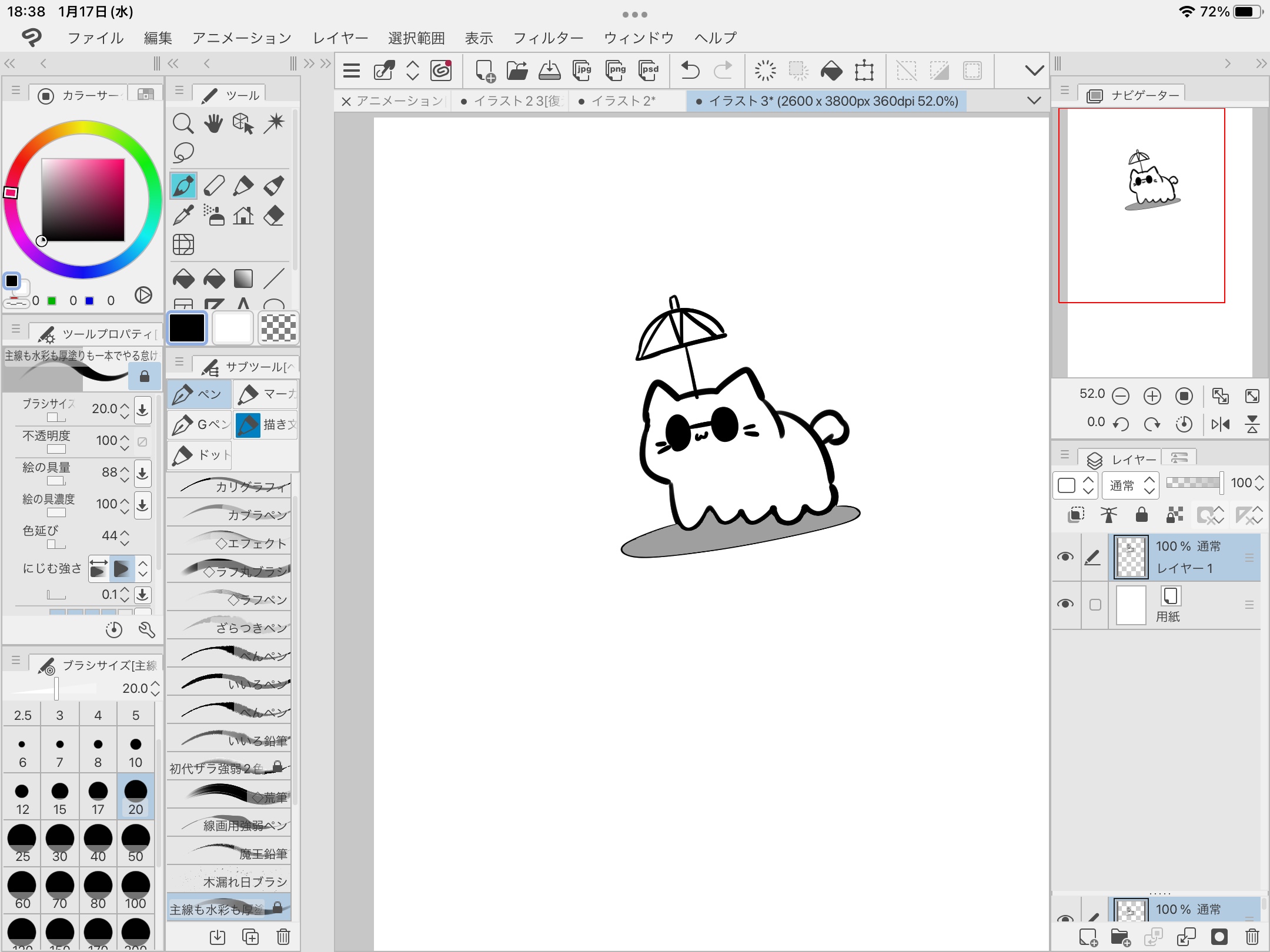Click the Fill bucket tool
Screen dimensions: 1270x952
(x=183, y=279)
